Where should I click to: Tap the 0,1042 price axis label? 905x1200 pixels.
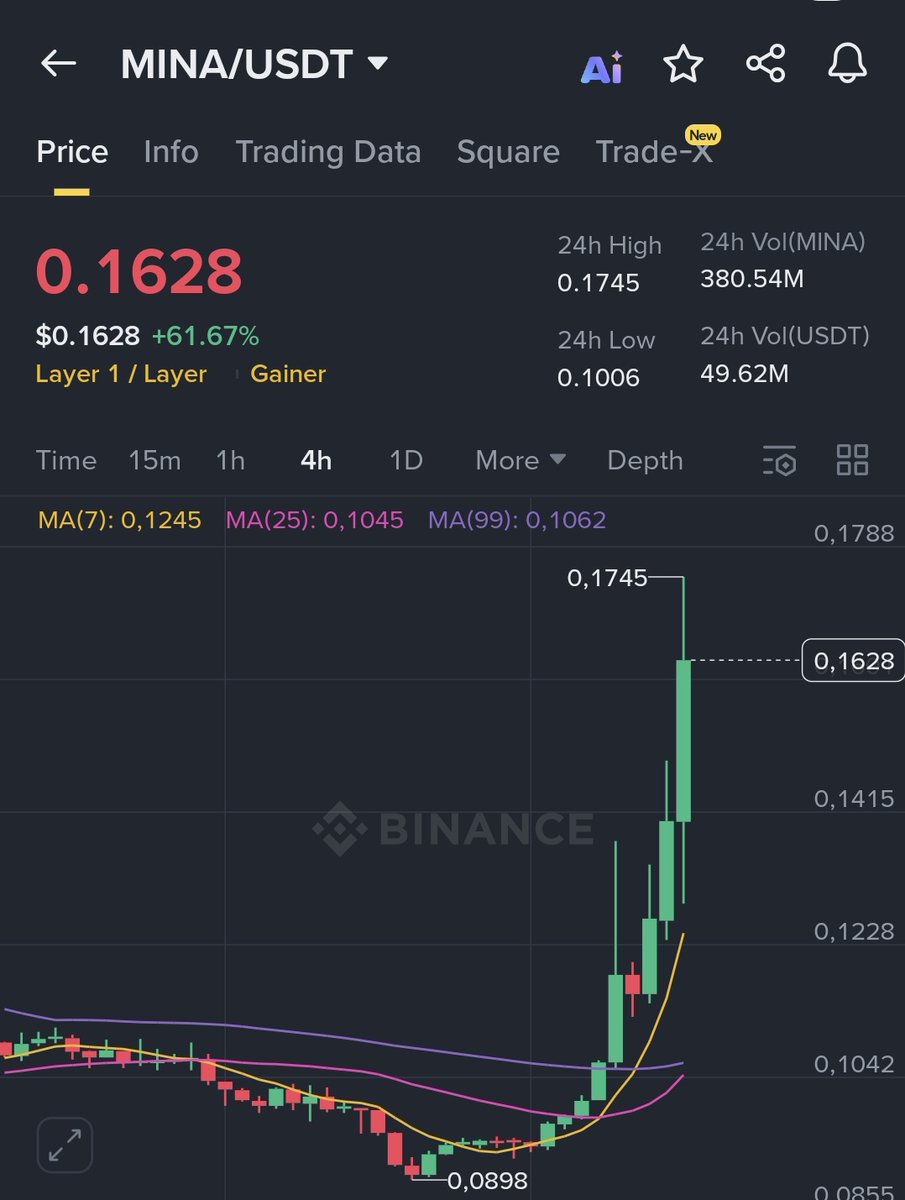point(854,1064)
